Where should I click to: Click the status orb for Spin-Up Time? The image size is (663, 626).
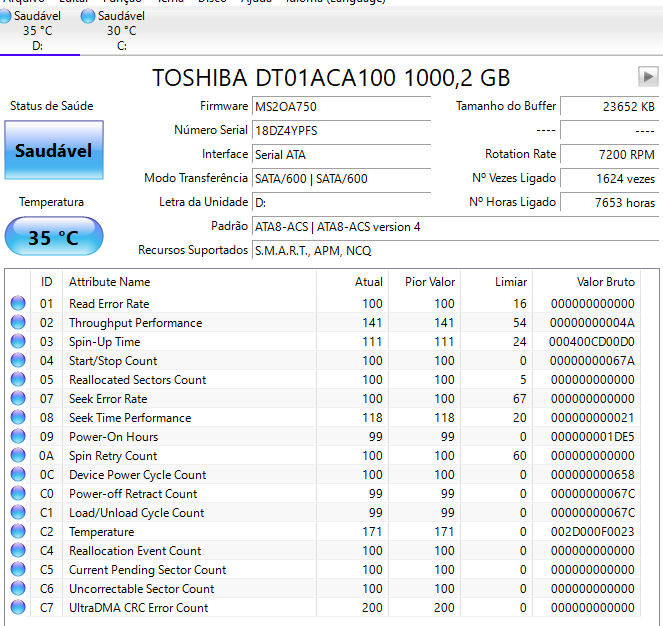pyautogui.click(x=18, y=341)
